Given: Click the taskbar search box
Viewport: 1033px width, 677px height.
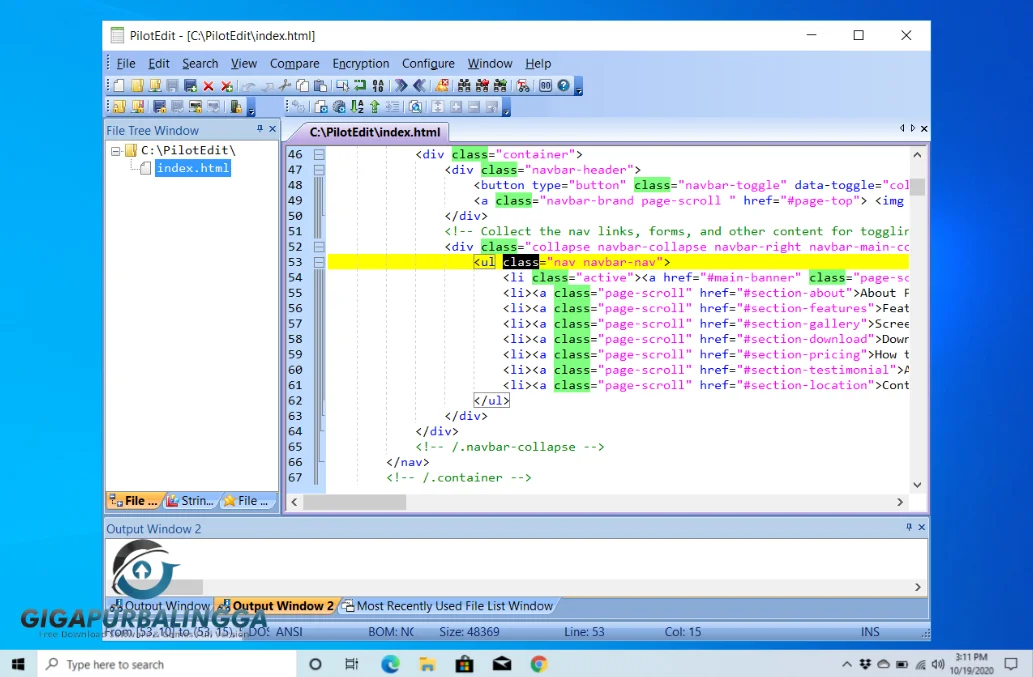Looking at the screenshot, I should click(x=166, y=664).
